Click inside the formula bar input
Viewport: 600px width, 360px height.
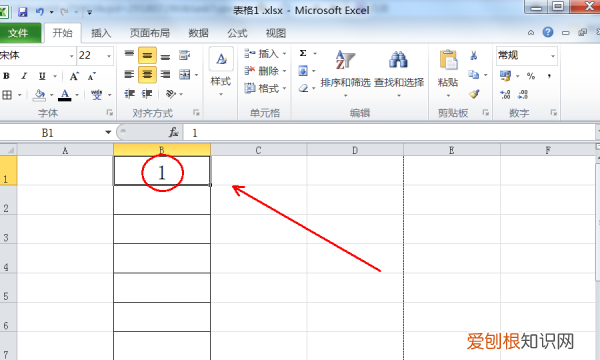pos(389,133)
